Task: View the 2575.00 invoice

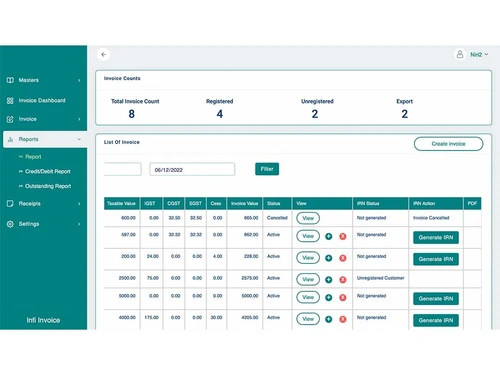Action: tap(308, 279)
